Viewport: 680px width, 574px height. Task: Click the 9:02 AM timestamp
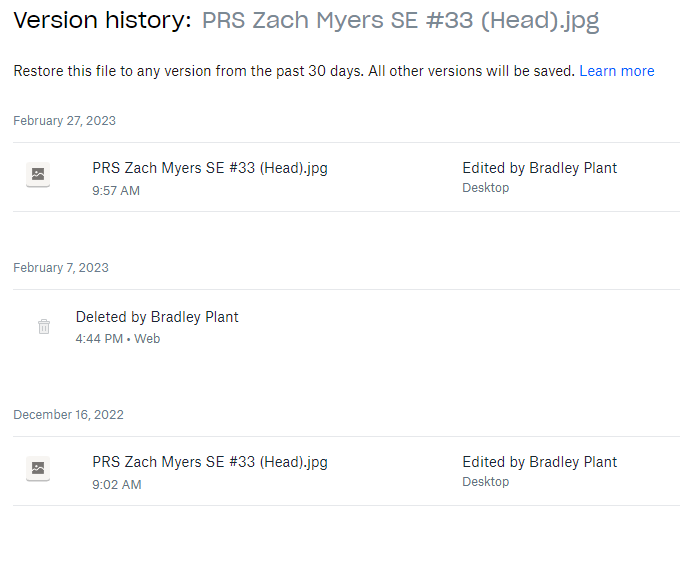click(116, 485)
